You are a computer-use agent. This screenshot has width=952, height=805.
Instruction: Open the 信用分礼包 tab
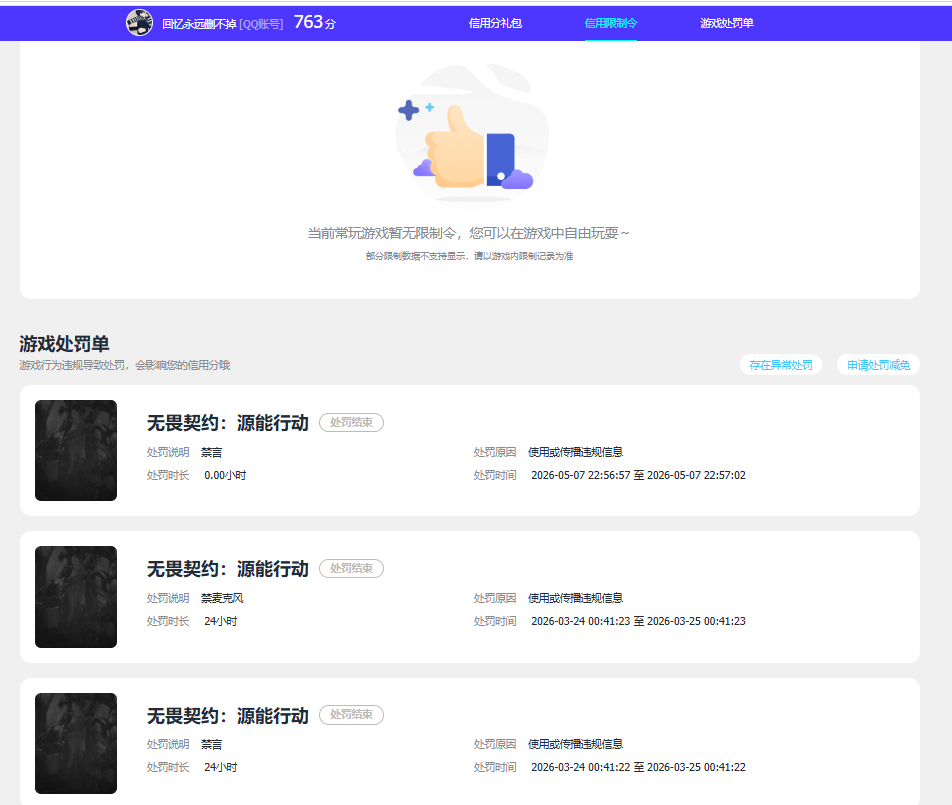(x=495, y=23)
